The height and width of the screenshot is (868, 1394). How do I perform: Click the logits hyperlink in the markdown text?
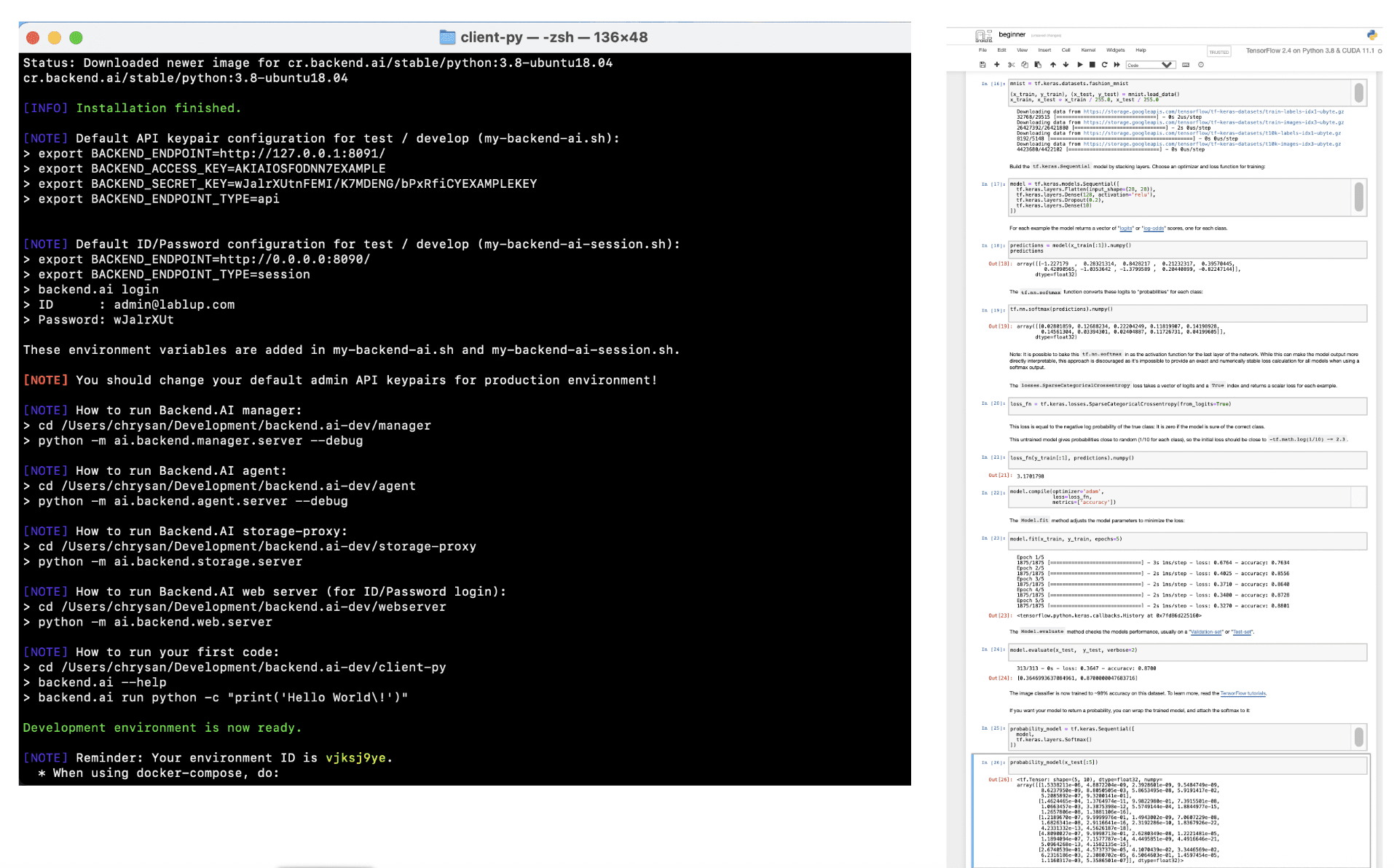[1127, 228]
